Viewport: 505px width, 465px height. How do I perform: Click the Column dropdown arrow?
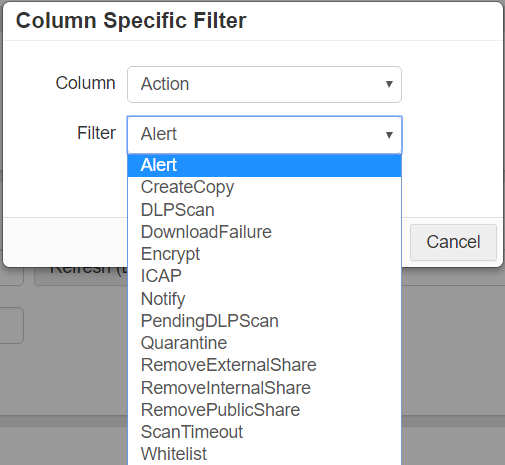389,84
